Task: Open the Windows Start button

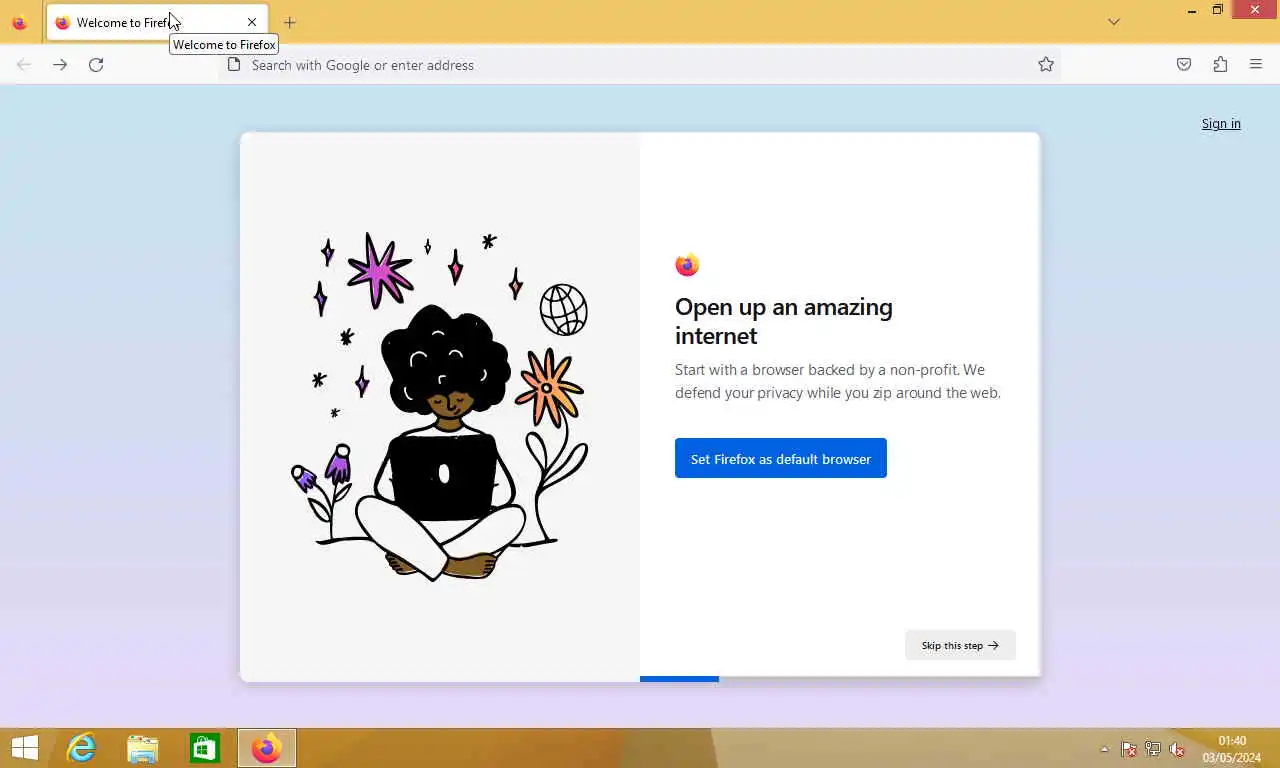Action: 24,748
